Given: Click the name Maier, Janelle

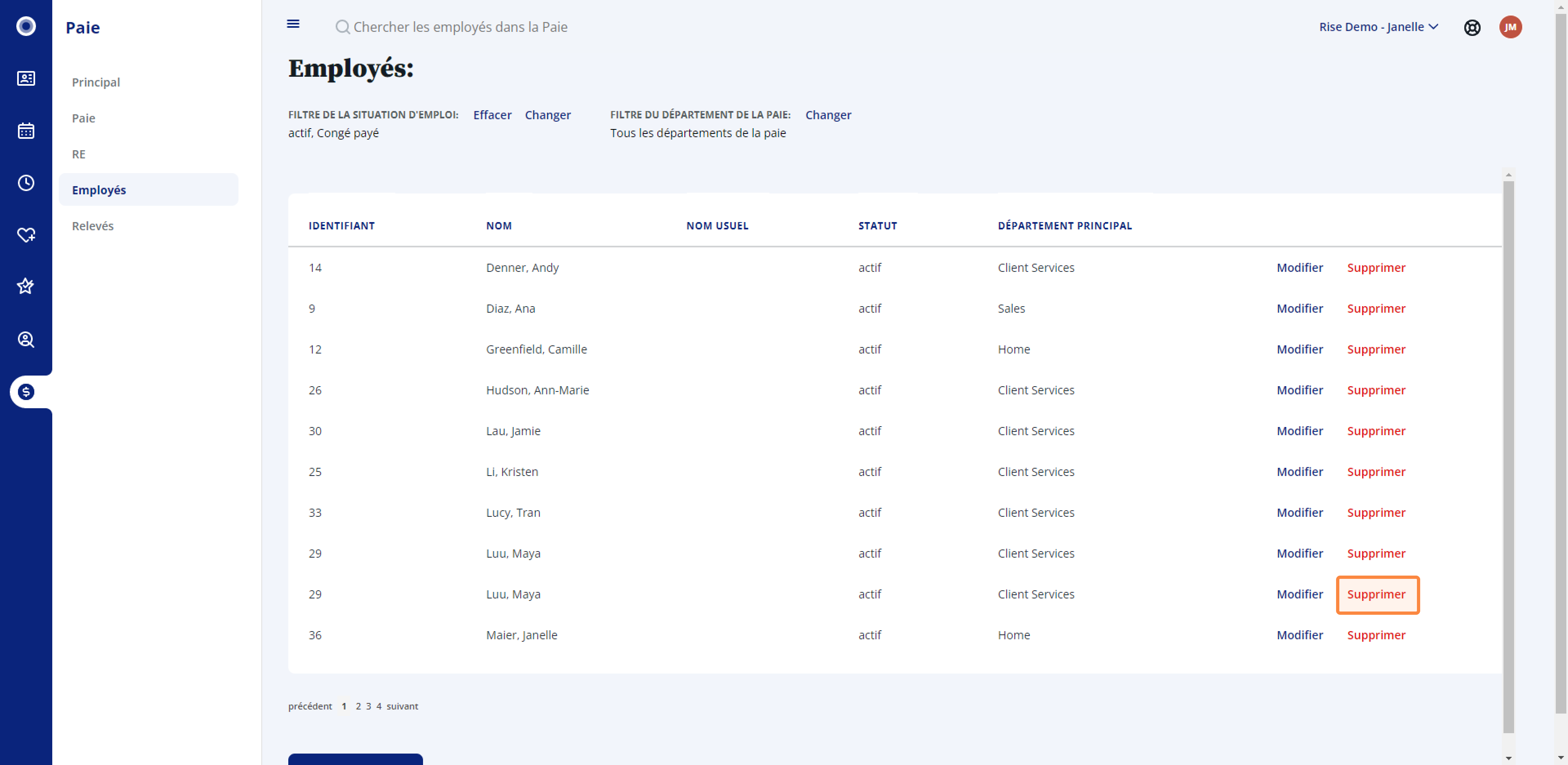Looking at the screenshot, I should 522,635.
